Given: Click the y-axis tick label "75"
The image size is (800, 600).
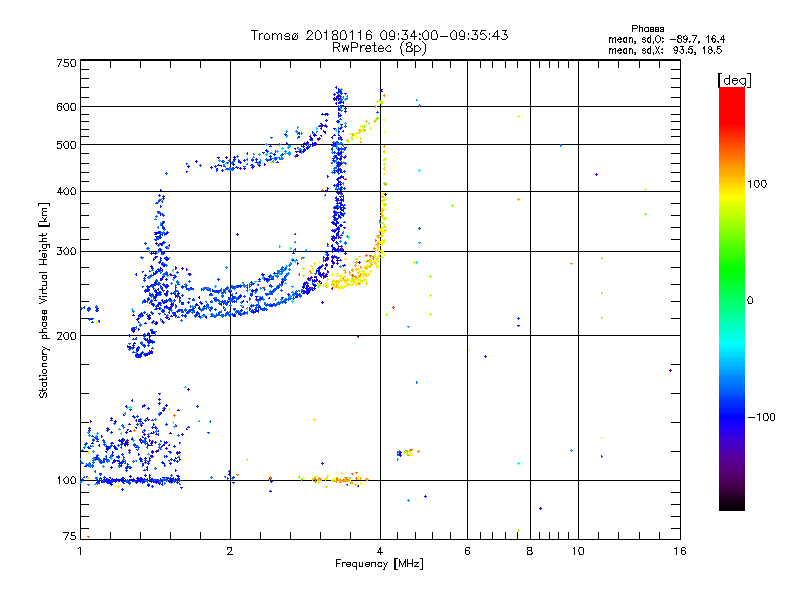Looking at the screenshot, I should [70, 536].
